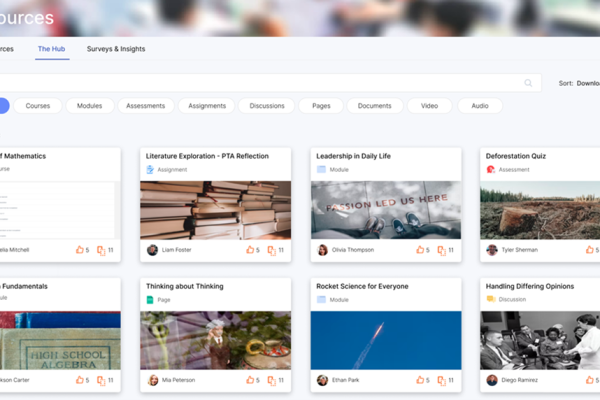Viewport: 600px width, 400px height.
Task: Filter by Video
Action: coord(429,106)
